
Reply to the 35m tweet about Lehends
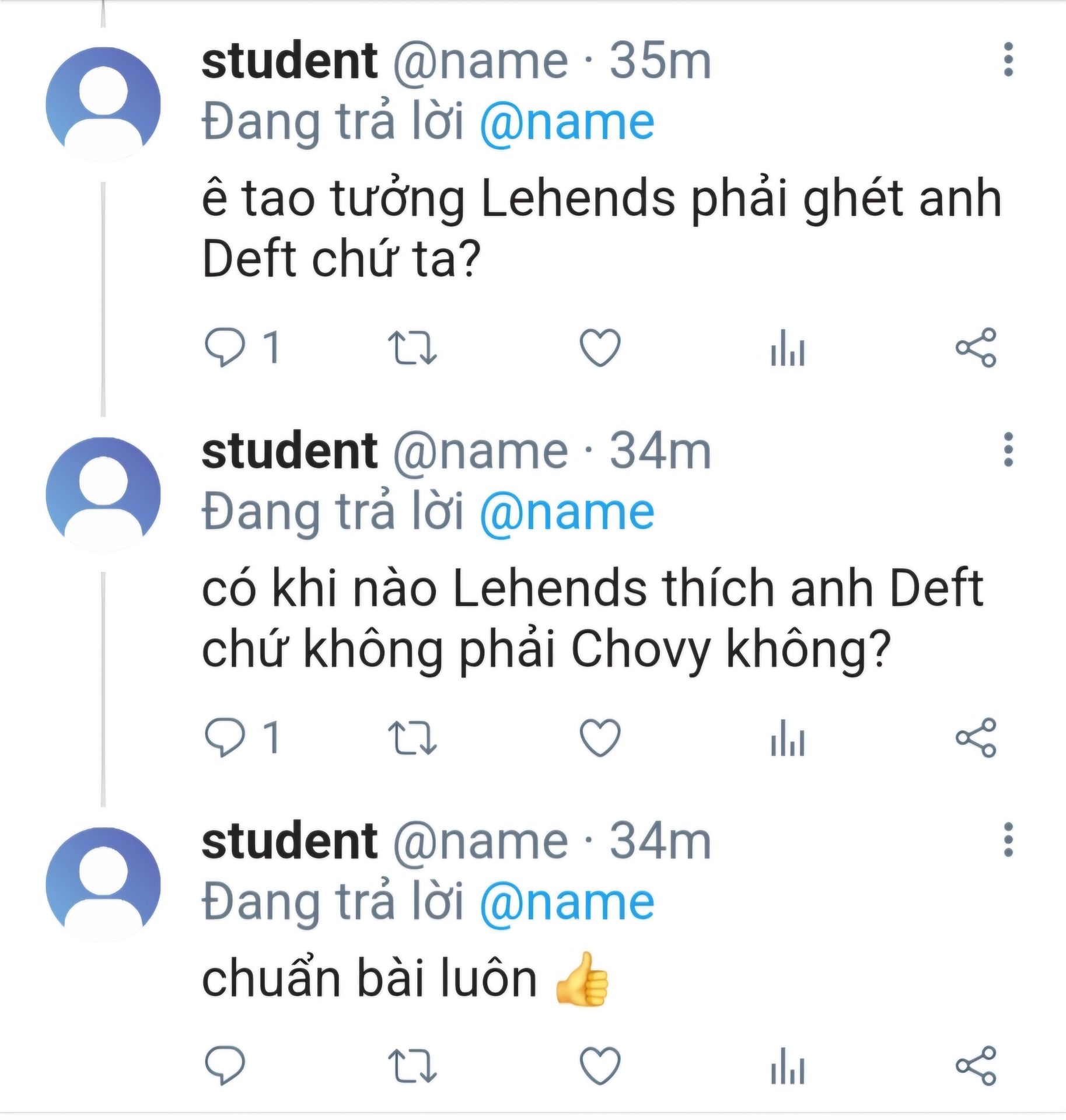(225, 348)
